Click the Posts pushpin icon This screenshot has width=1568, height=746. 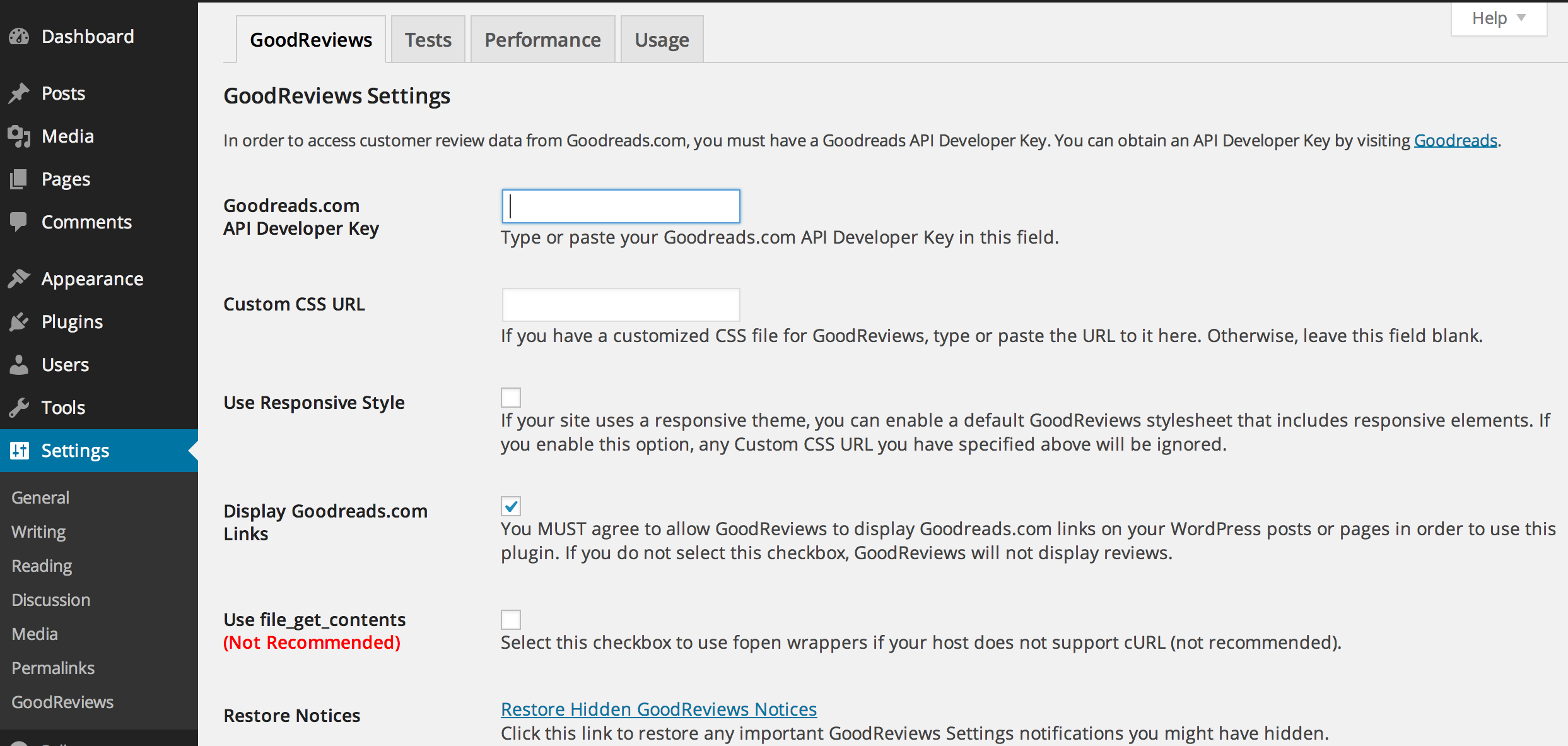[x=19, y=93]
